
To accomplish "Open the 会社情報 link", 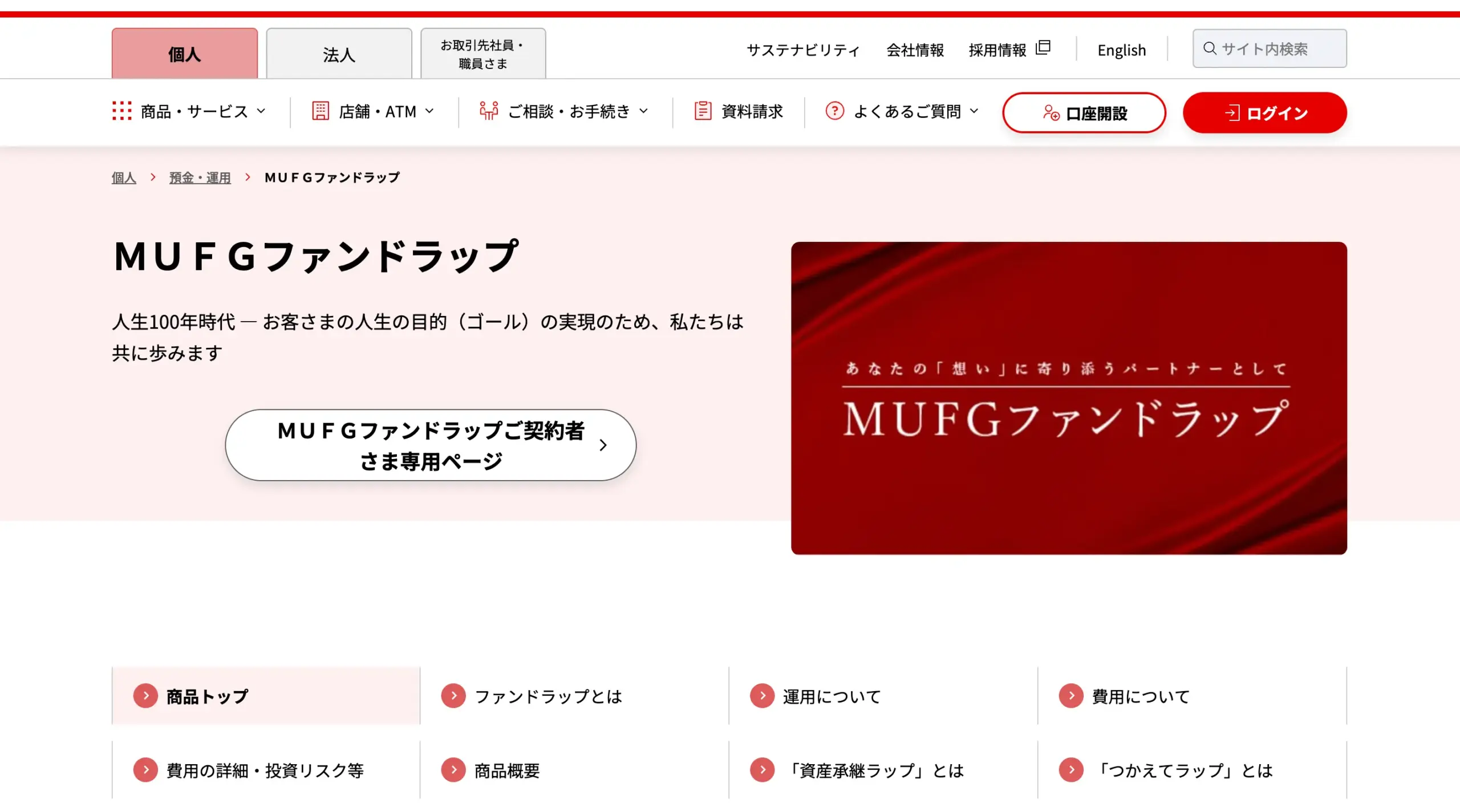I will click(x=915, y=50).
